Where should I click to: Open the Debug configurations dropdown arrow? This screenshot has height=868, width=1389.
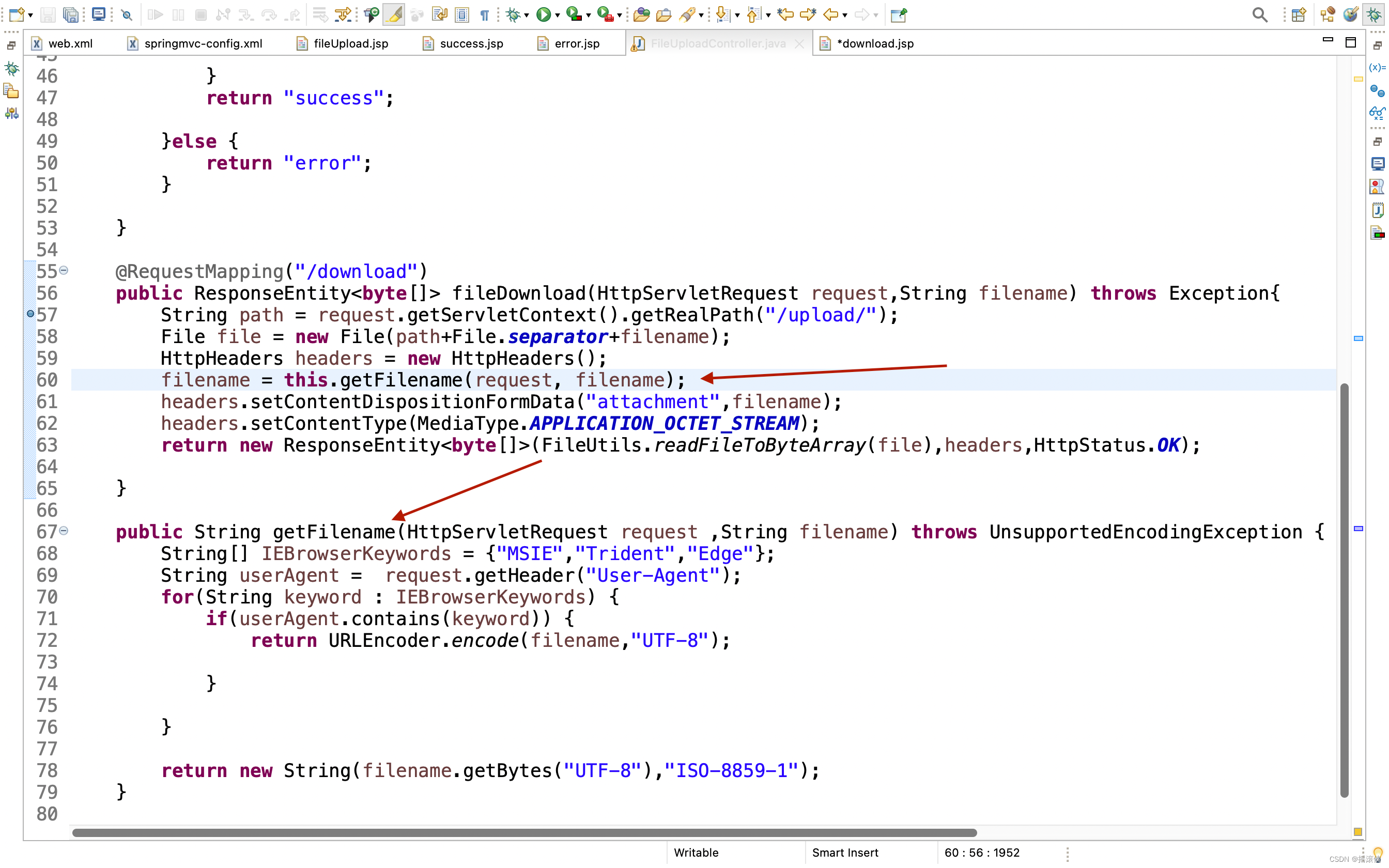pos(527,16)
